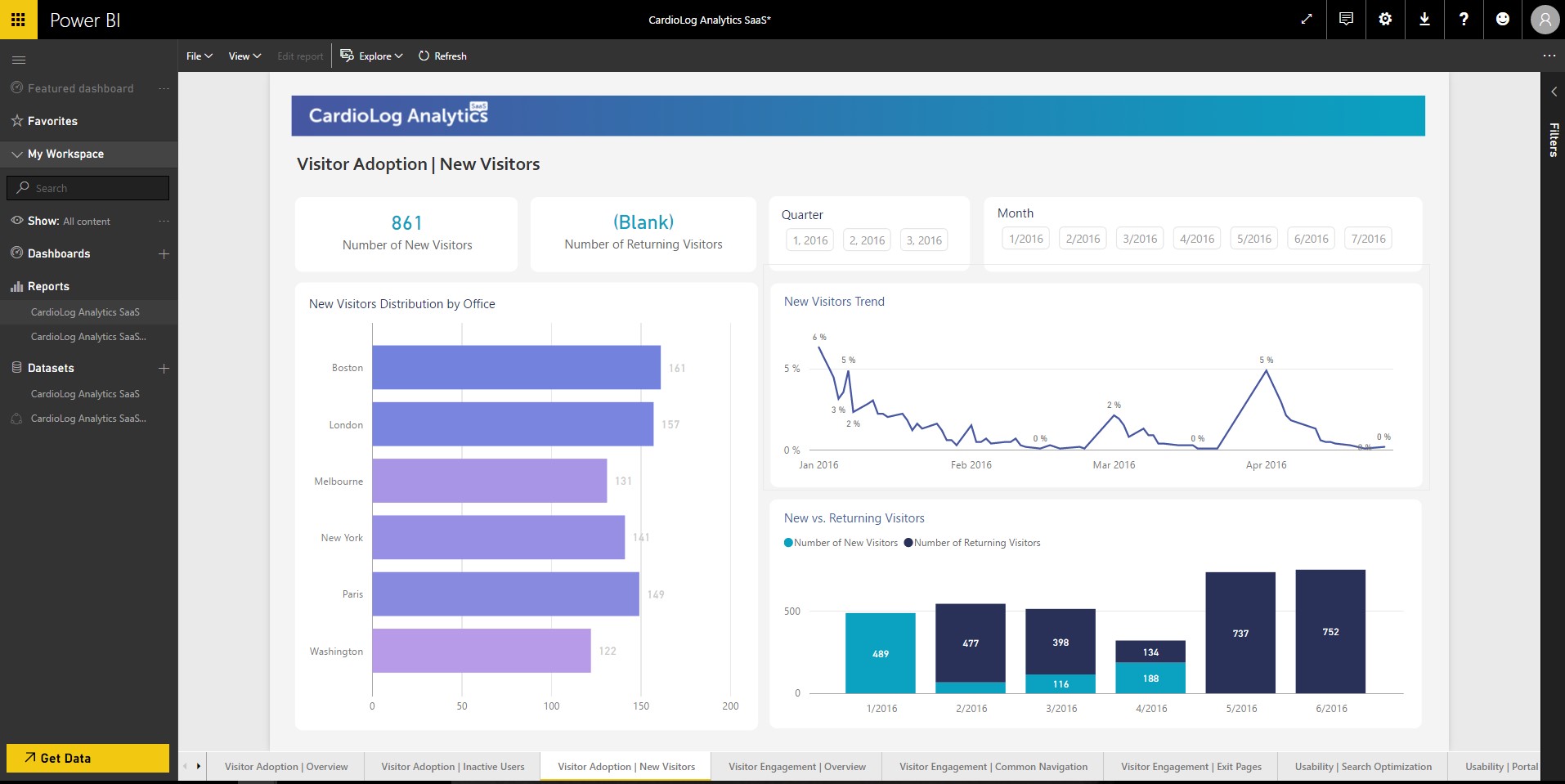
Task: Toggle the navigation hamburger menu
Action: pyautogui.click(x=19, y=60)
